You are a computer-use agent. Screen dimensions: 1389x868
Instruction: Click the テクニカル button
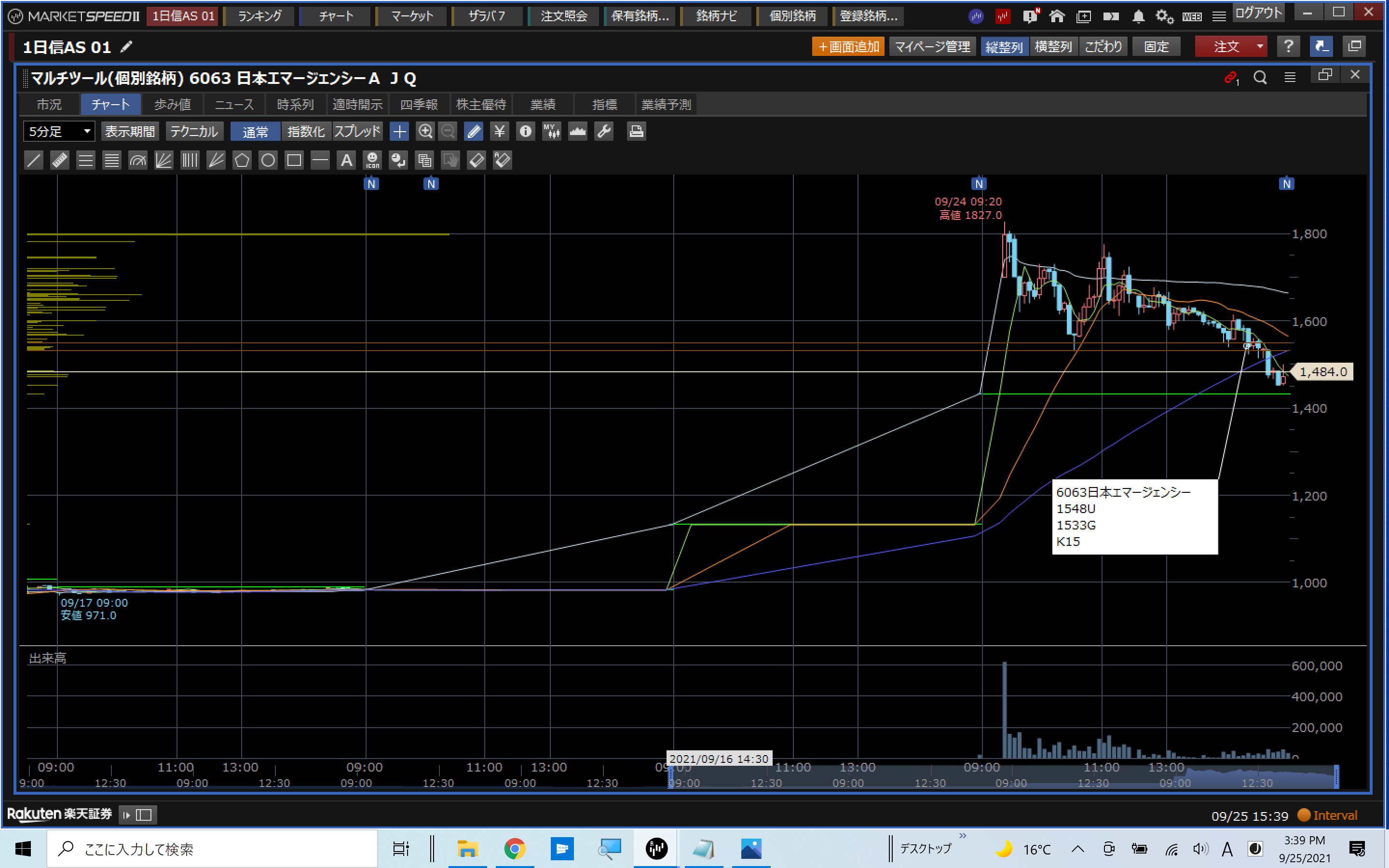pyautogui.click(x=194, y=132)
